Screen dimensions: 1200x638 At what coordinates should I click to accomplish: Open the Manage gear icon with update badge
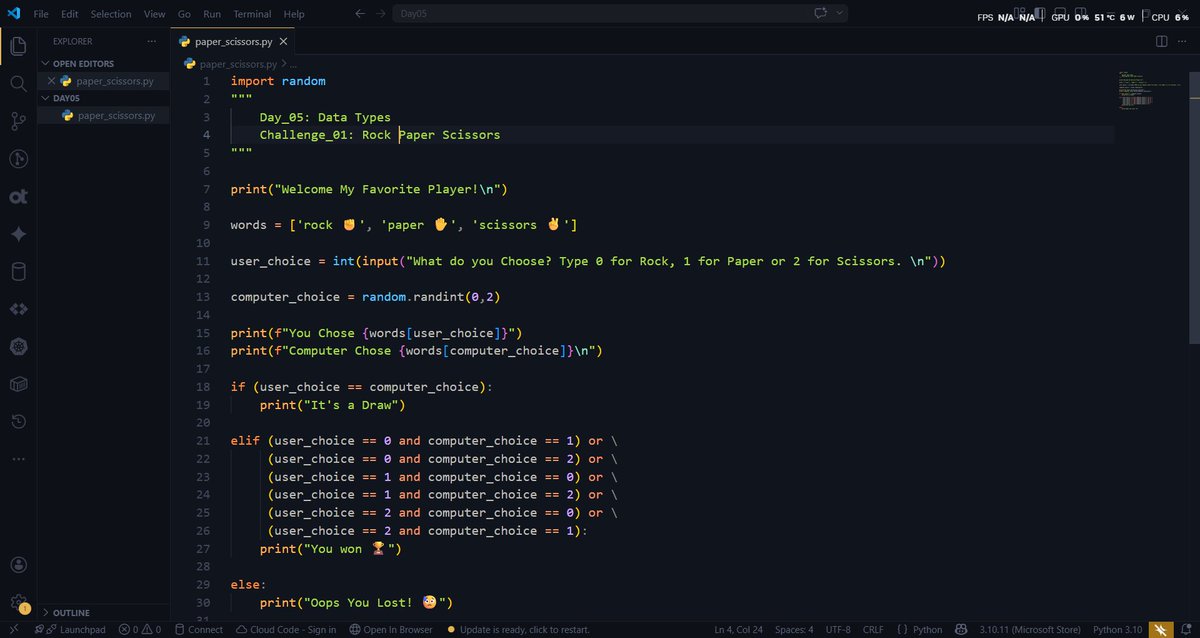(x=18, y=603)
